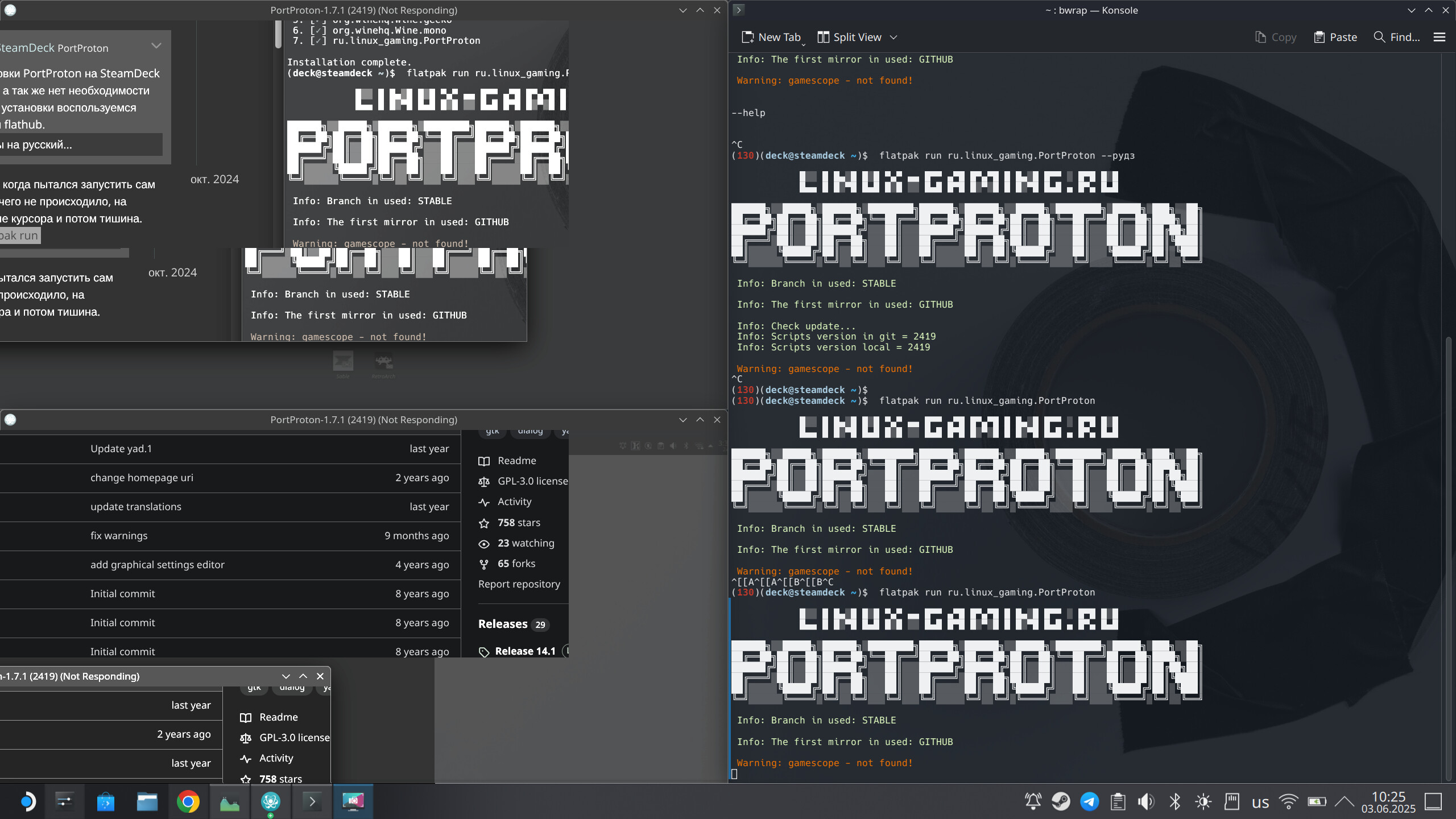Switch the 'us' keyboard layout indicator
The height and width of the screenshot is (819, 1456).
click(1260, 803)
